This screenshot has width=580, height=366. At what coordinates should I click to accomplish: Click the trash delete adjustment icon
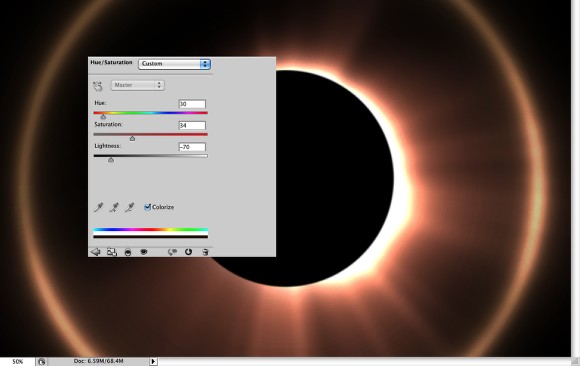205,252
